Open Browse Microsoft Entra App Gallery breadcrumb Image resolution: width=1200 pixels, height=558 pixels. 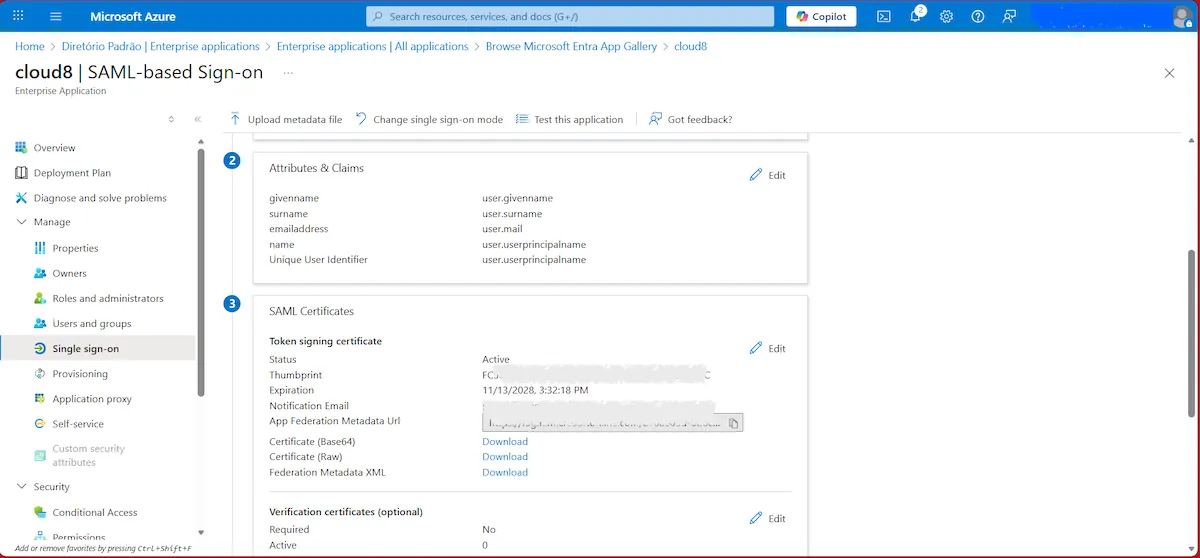(572, 46)
